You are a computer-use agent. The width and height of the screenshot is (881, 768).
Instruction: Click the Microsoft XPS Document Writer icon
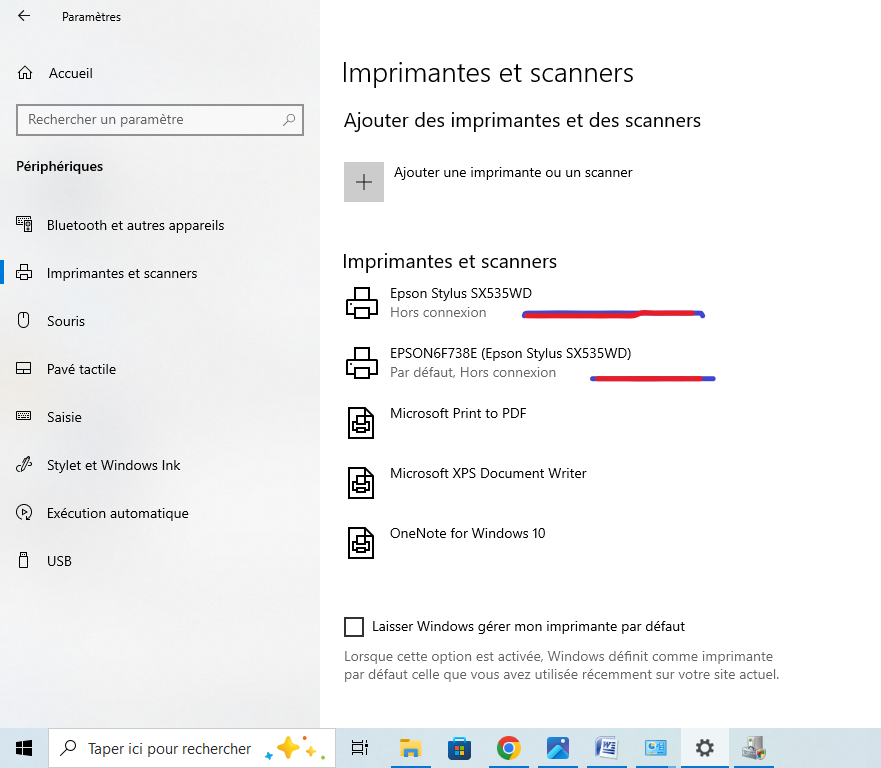361,483
